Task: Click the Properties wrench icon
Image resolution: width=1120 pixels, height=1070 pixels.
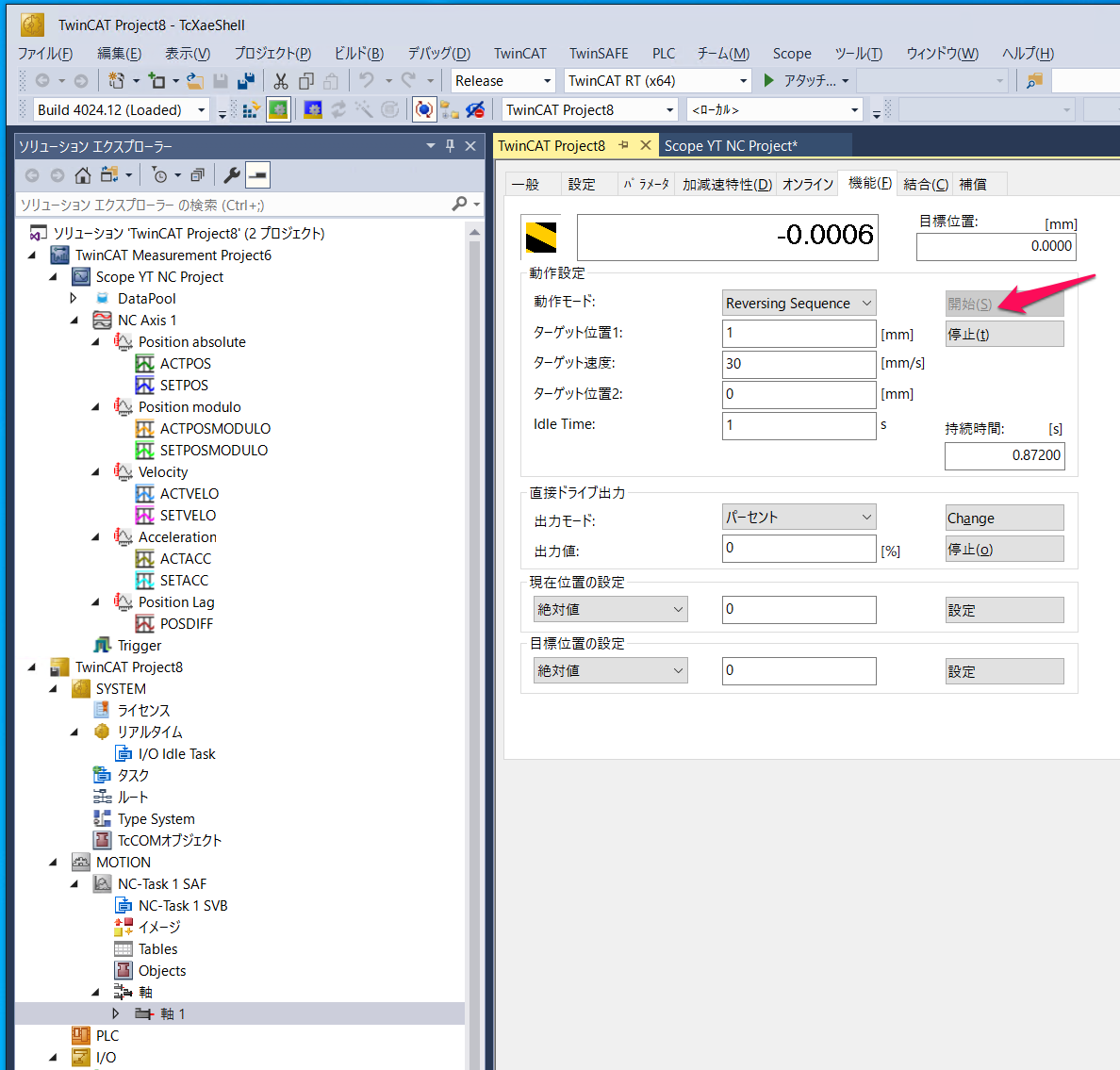Action: (x=231, y=175)
